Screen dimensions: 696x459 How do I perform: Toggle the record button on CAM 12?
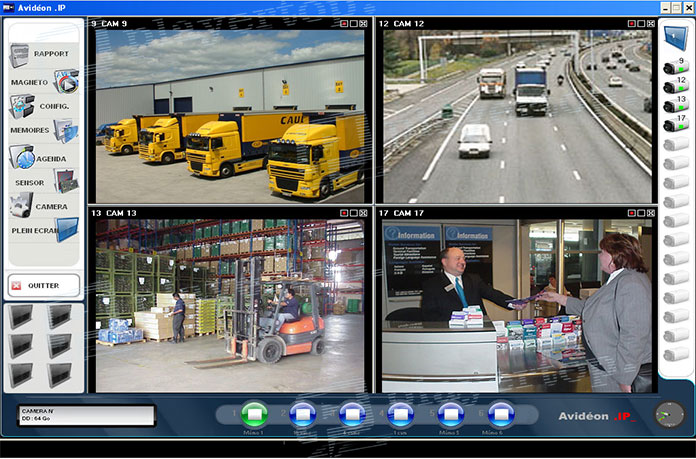[x=631, y=22]
